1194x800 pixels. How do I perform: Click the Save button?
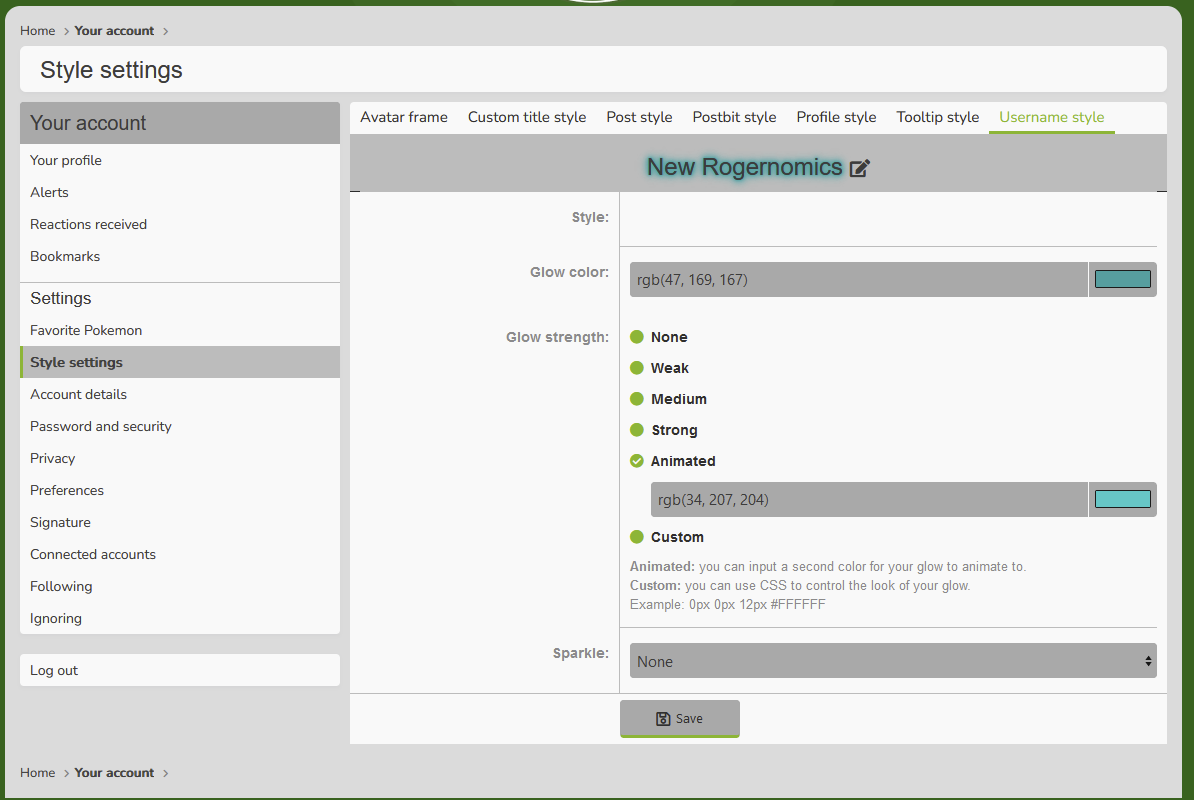coord(679,718)
